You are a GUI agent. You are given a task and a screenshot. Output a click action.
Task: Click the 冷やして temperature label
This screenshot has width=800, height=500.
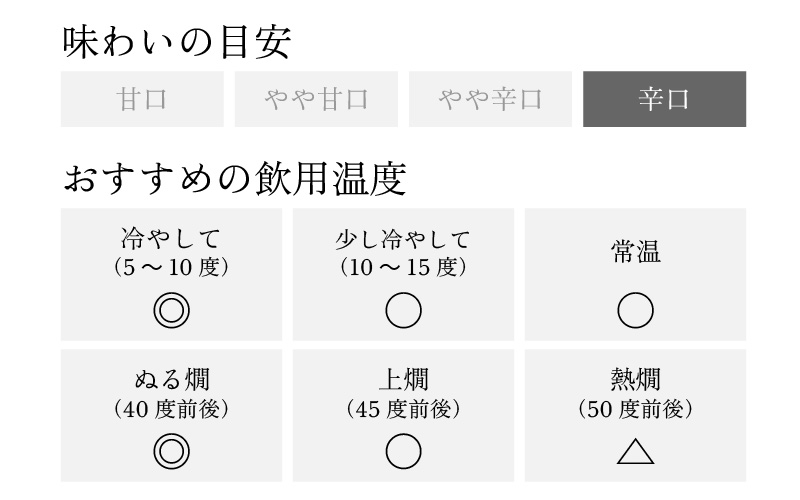coord(171,240)
